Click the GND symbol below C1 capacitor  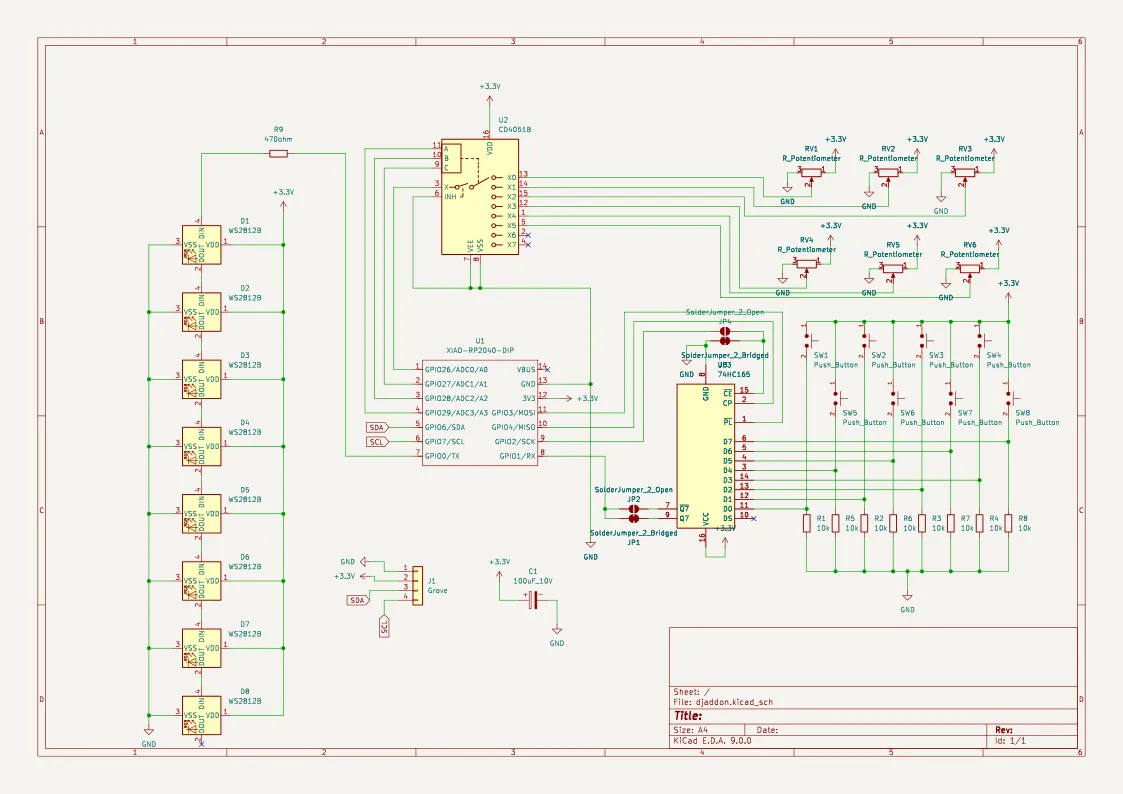556,636
